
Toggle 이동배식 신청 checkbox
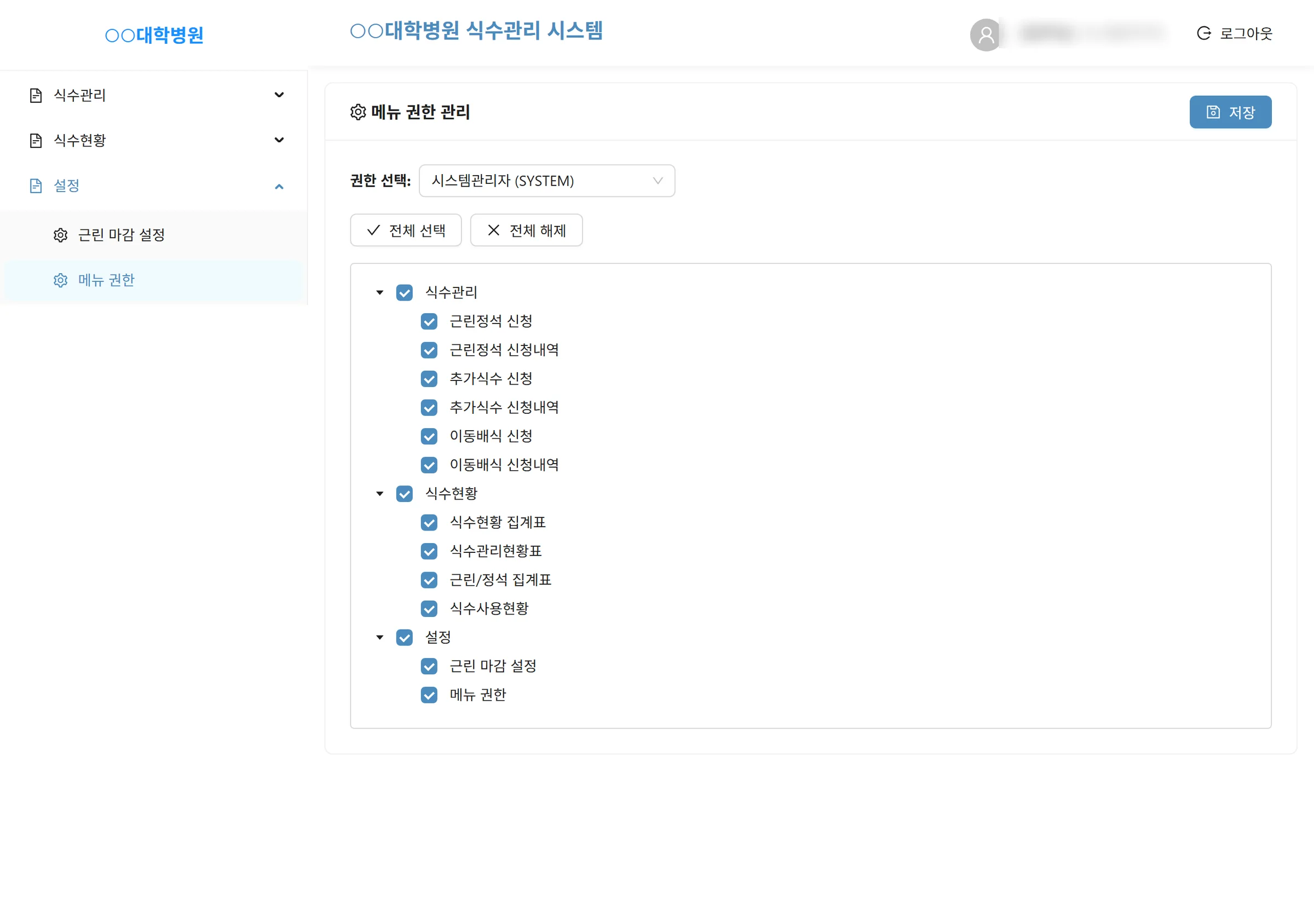(x=429, y=436)
